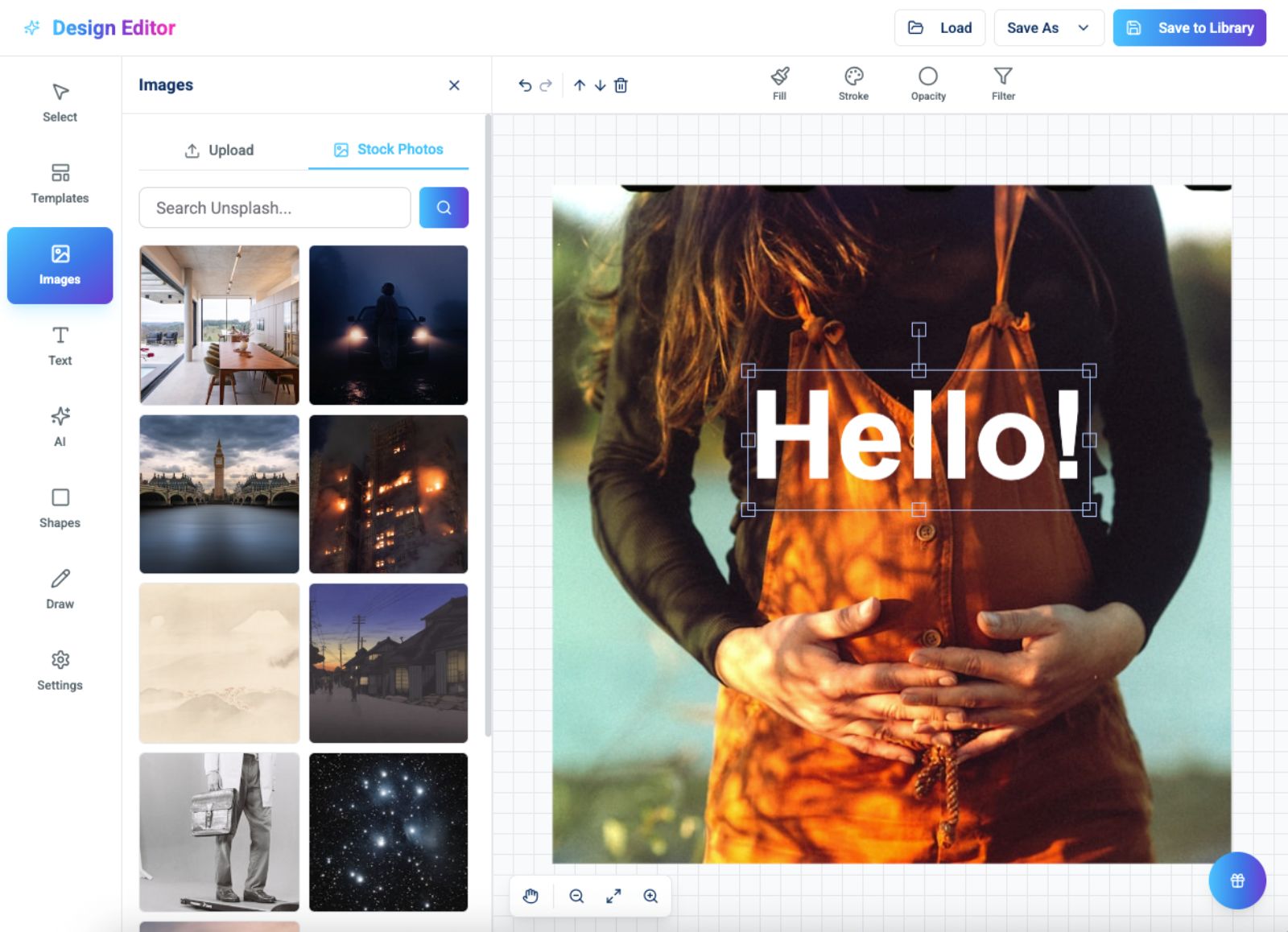Screen dimensions: 1288x932
Task: Switch to the Upload tab
Action: [219, 150]
